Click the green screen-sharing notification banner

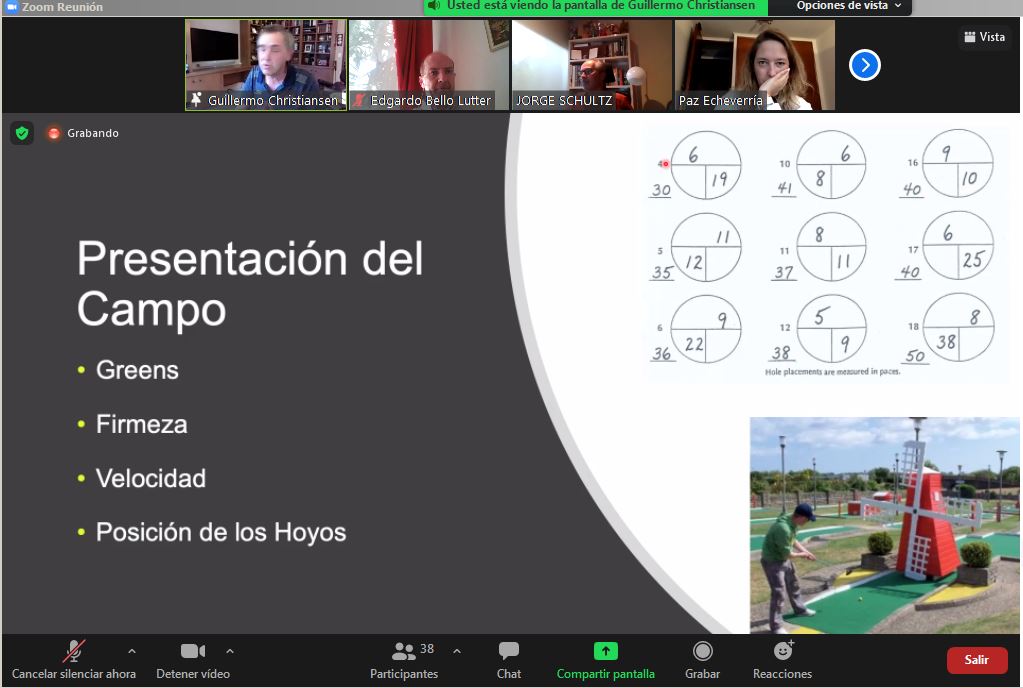coord(596,6)
